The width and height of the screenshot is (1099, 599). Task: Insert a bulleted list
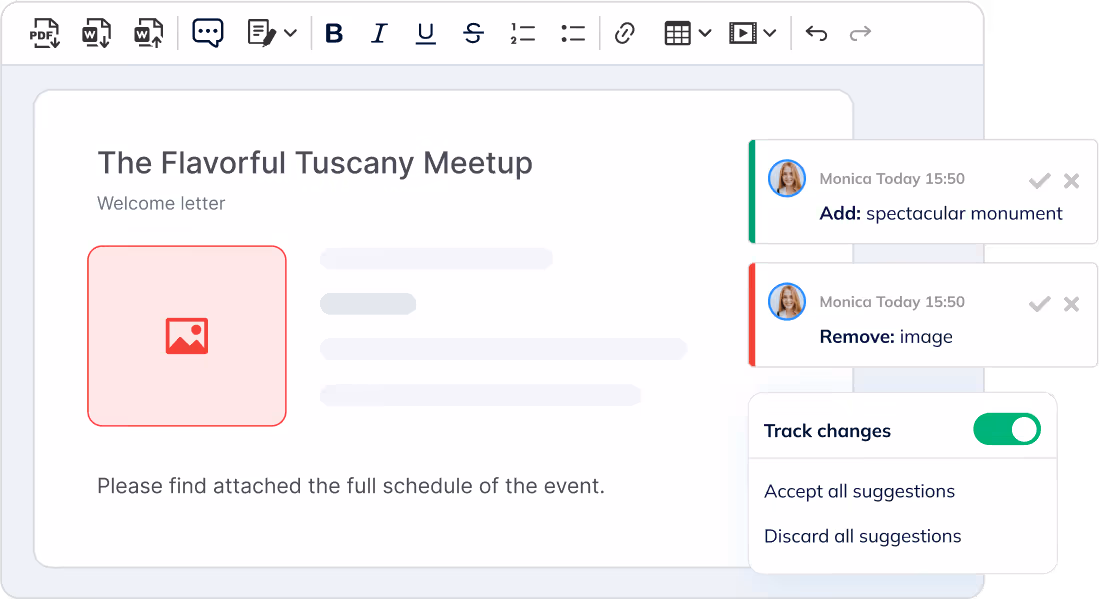573,34
